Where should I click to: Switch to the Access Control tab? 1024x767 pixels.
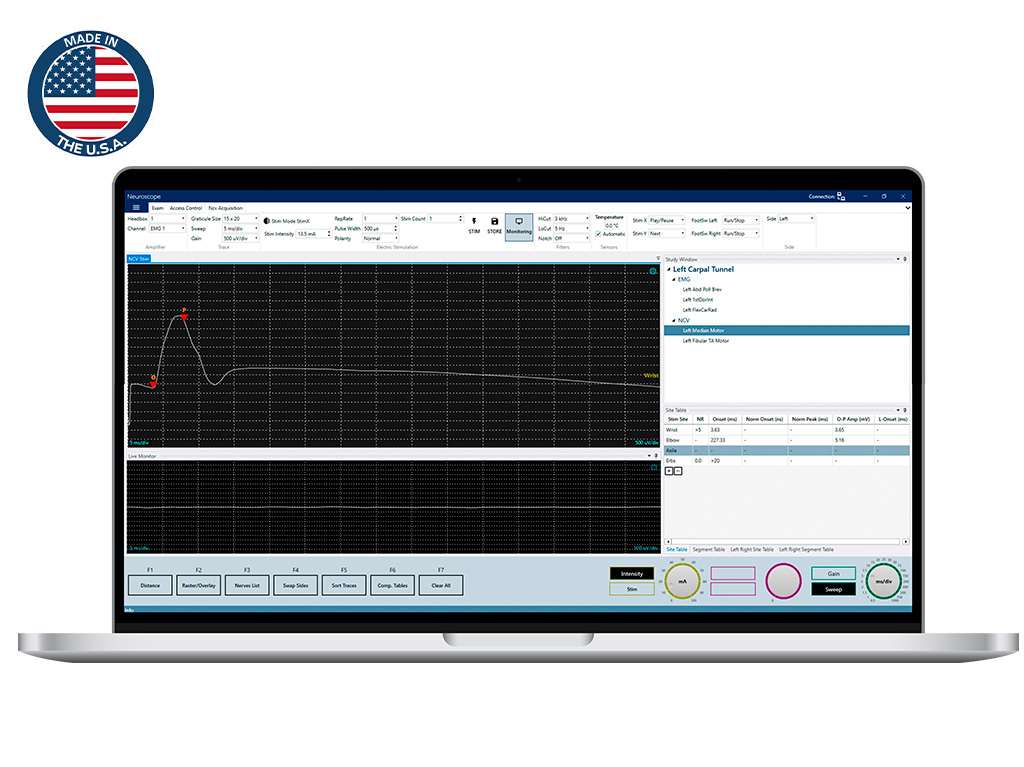[x=186, y=208]
